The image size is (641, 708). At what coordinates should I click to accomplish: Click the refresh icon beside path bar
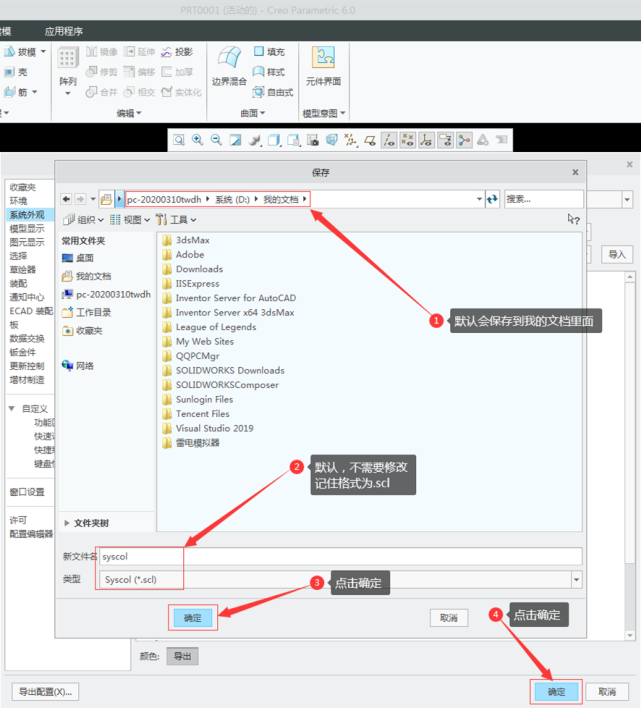[x=492, y=199]
